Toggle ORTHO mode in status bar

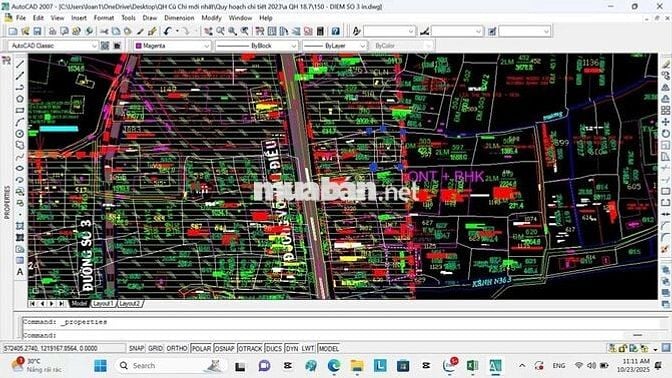click(x=177, y=348)
